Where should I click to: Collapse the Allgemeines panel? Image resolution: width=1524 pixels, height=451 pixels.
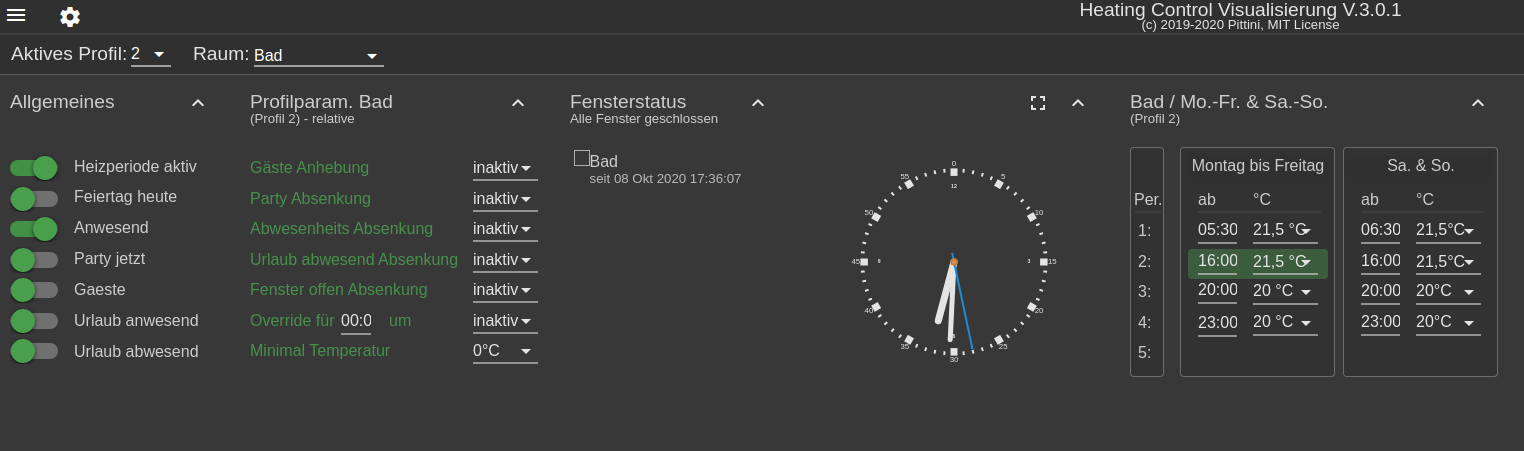click(198, 103)
